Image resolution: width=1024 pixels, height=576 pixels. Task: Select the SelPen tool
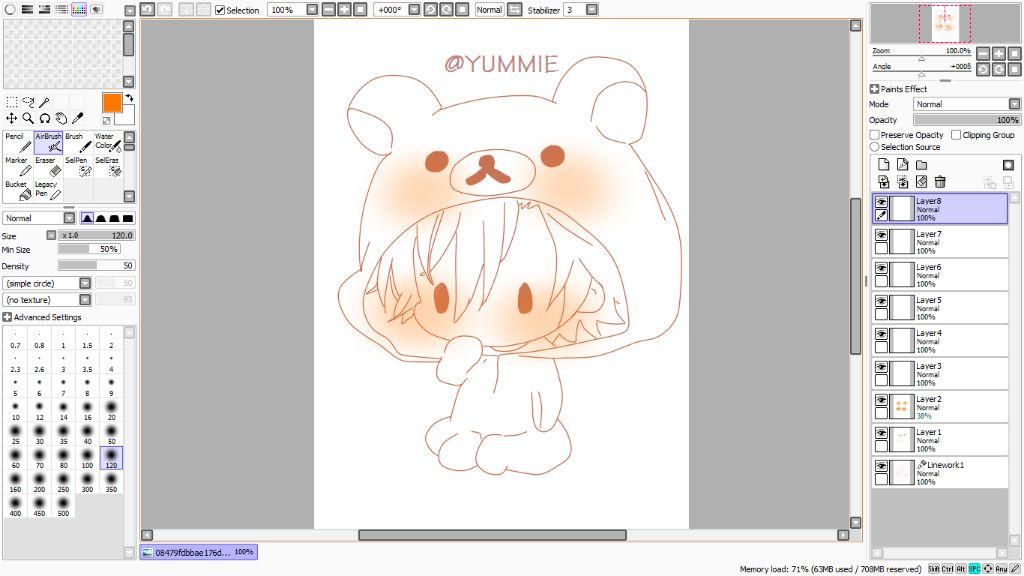(78, 166)
